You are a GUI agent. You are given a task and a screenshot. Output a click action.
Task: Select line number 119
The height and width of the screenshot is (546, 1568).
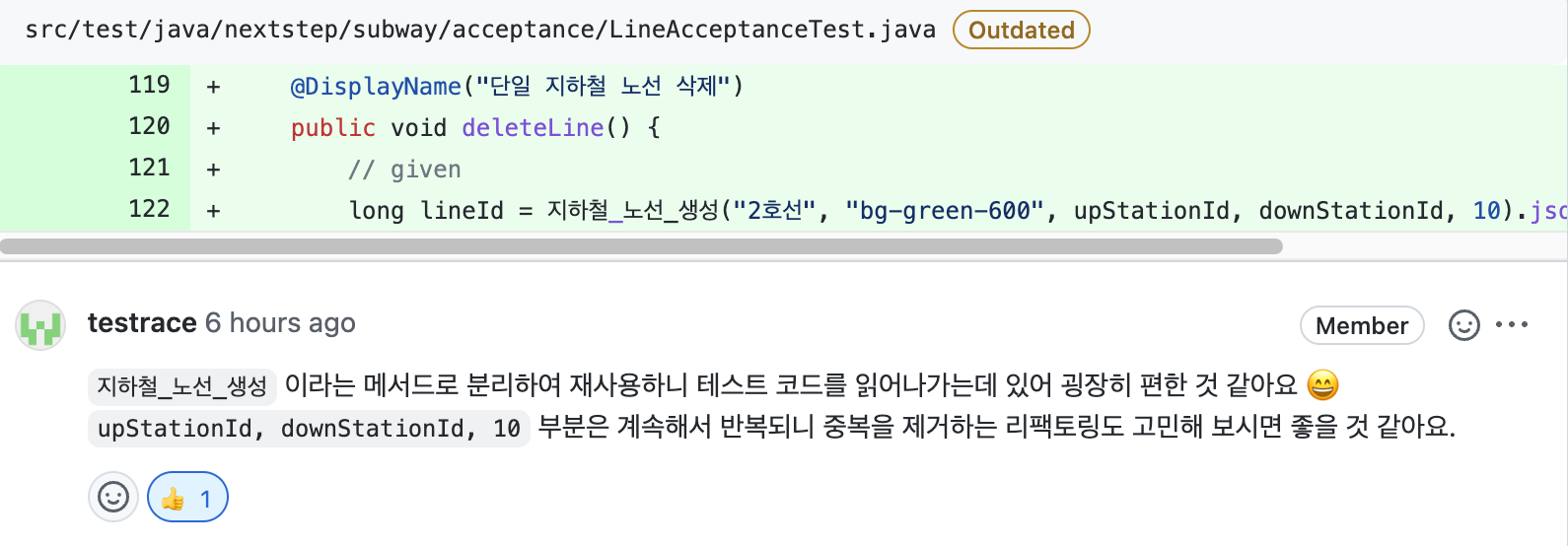pos(149,86)
